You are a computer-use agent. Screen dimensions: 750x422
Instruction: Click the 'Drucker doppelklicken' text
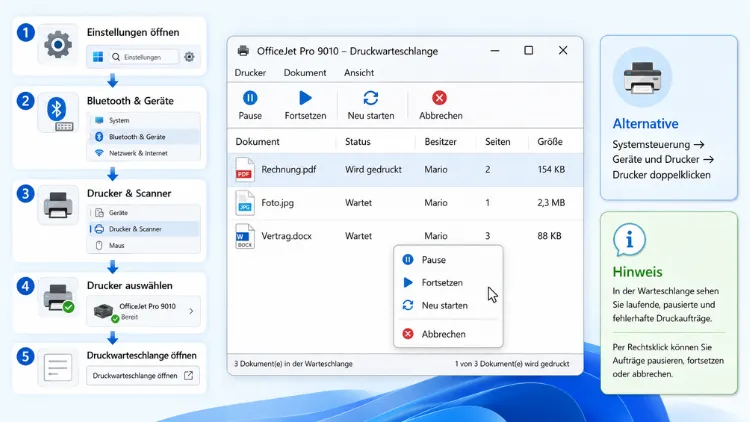[662, 175]
